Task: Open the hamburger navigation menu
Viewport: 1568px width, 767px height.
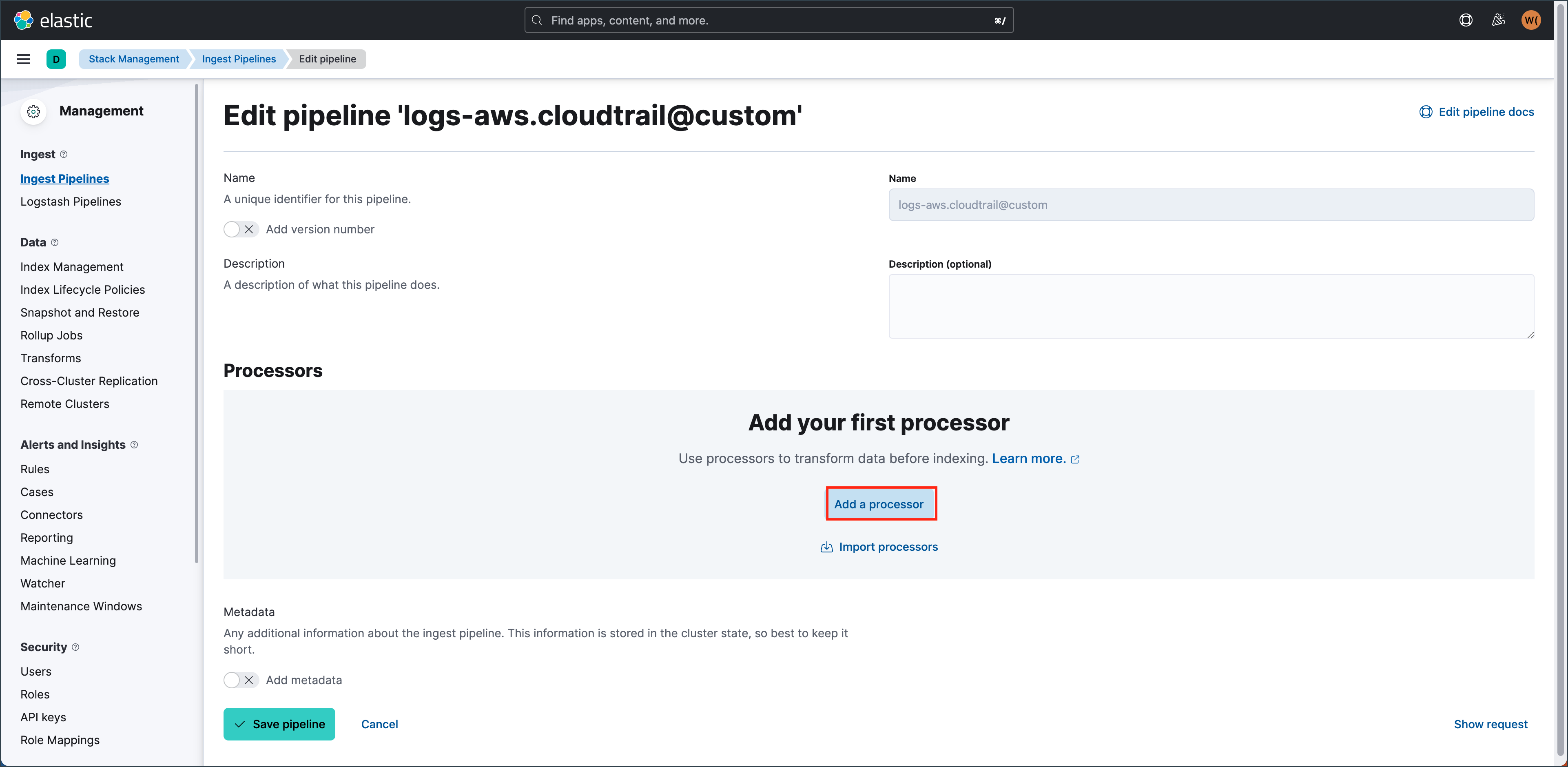Action: click(24, 59)
